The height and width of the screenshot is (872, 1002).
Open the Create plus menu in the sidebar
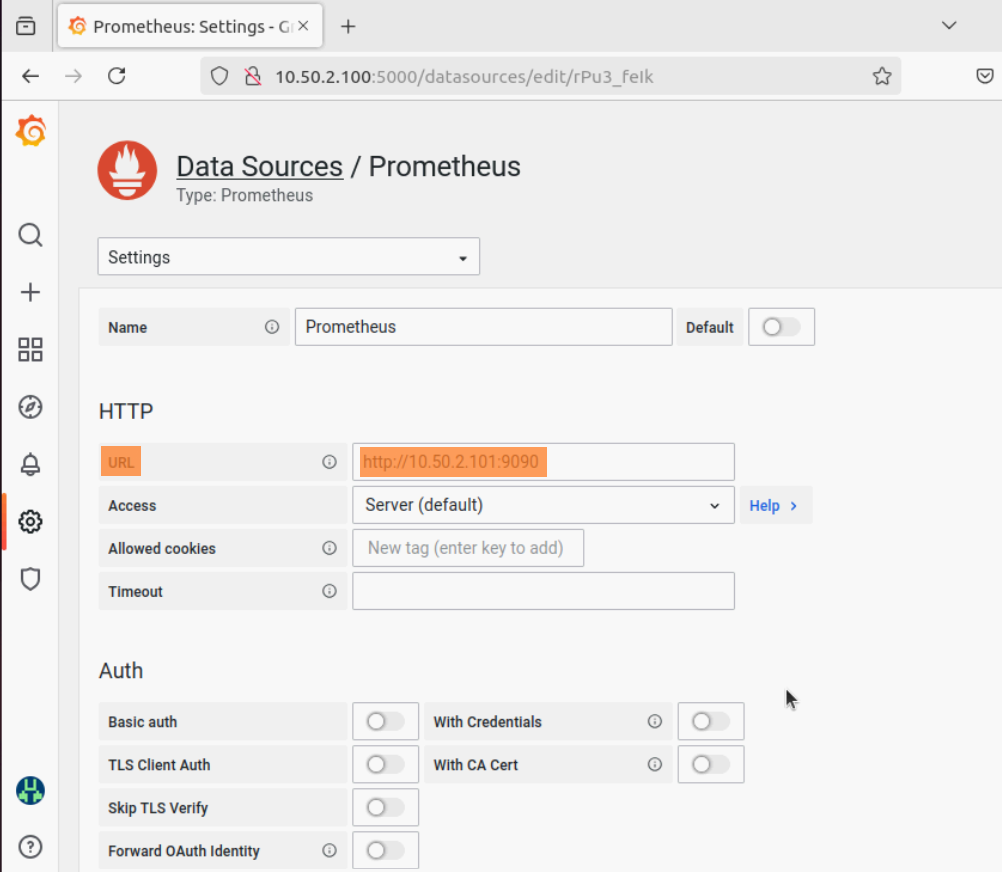tap(30, 293)
